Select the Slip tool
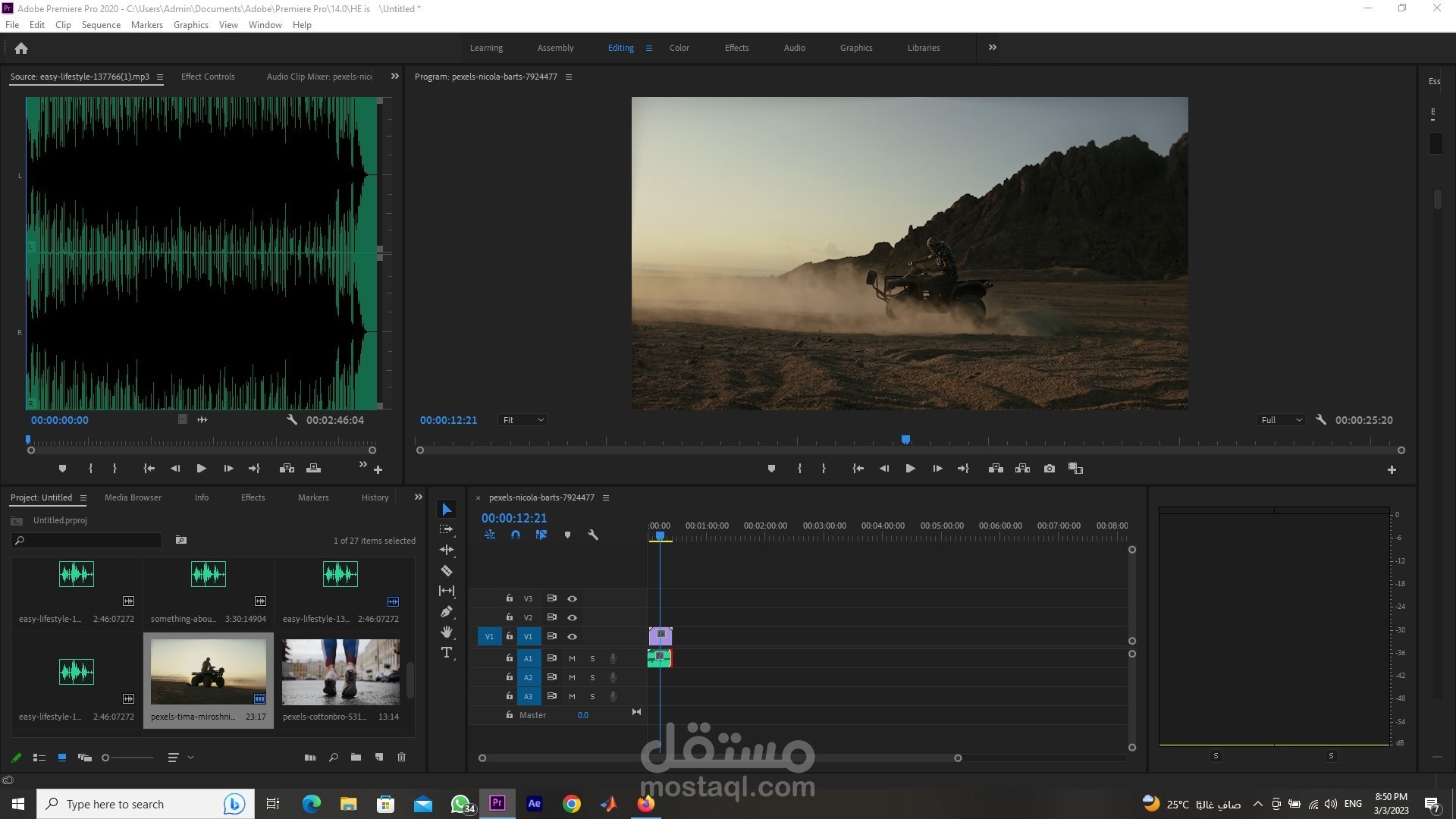The image size is (1456, 819). 447,591
